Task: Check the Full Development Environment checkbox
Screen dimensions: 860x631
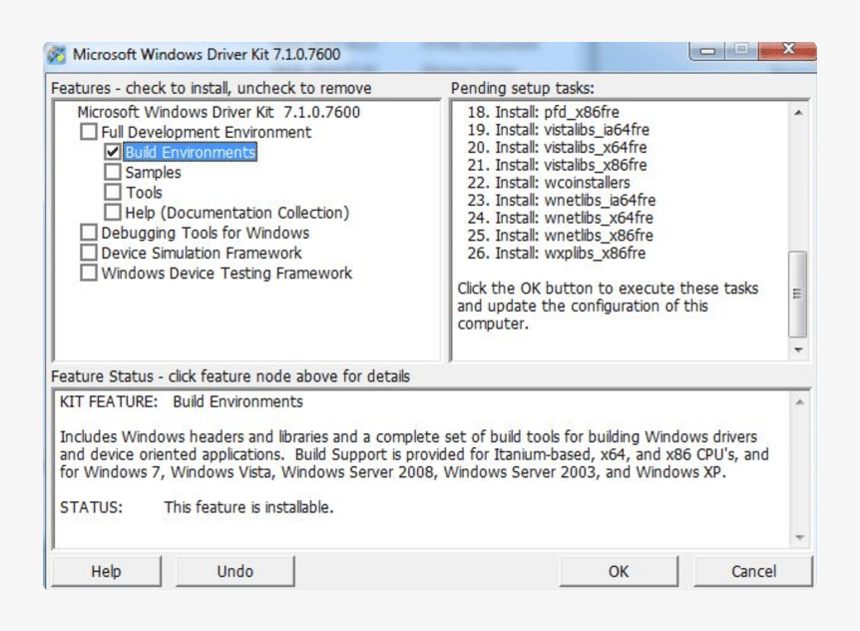Action: [x=88, y=132]
